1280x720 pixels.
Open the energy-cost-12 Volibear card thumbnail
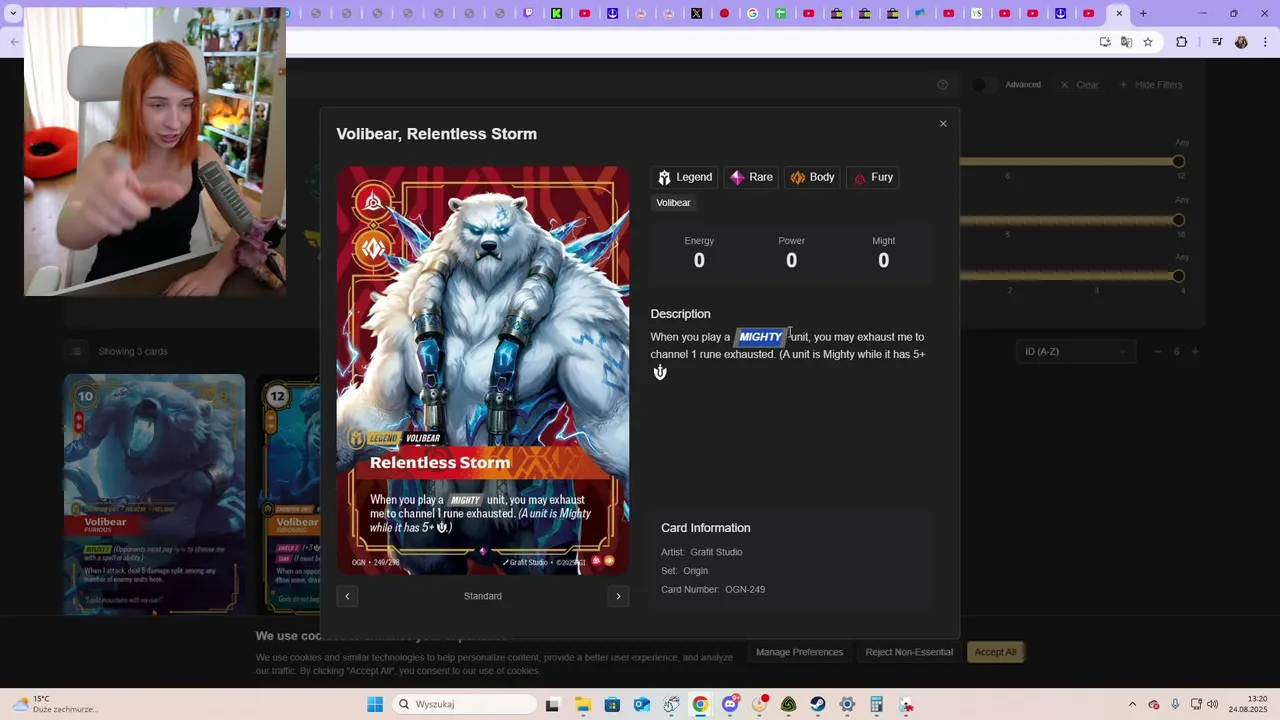tap(288, 495)
